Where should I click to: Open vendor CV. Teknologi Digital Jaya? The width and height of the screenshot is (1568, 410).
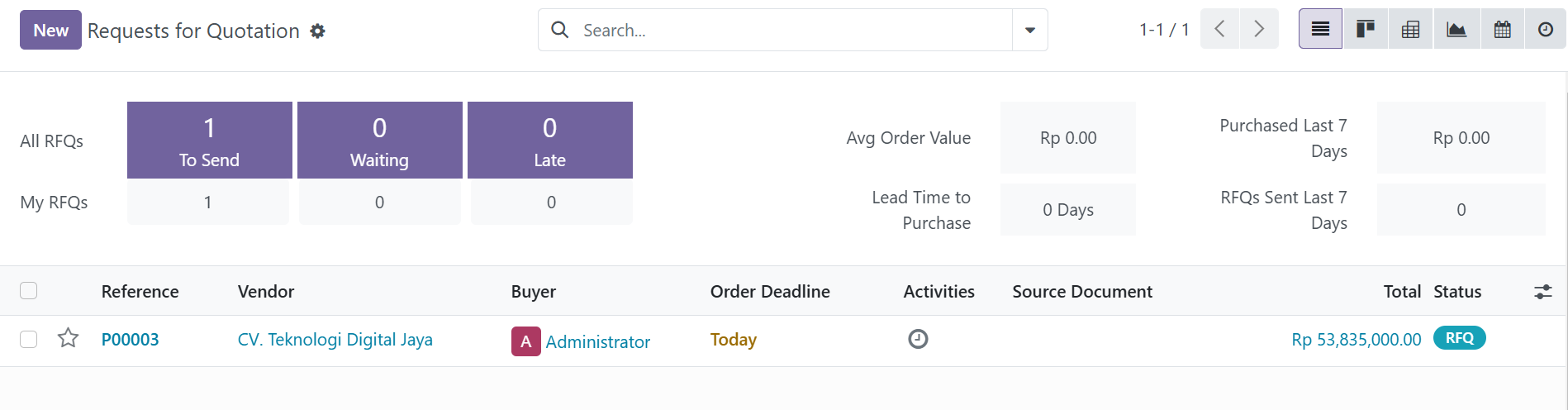(x=335, y=340)
